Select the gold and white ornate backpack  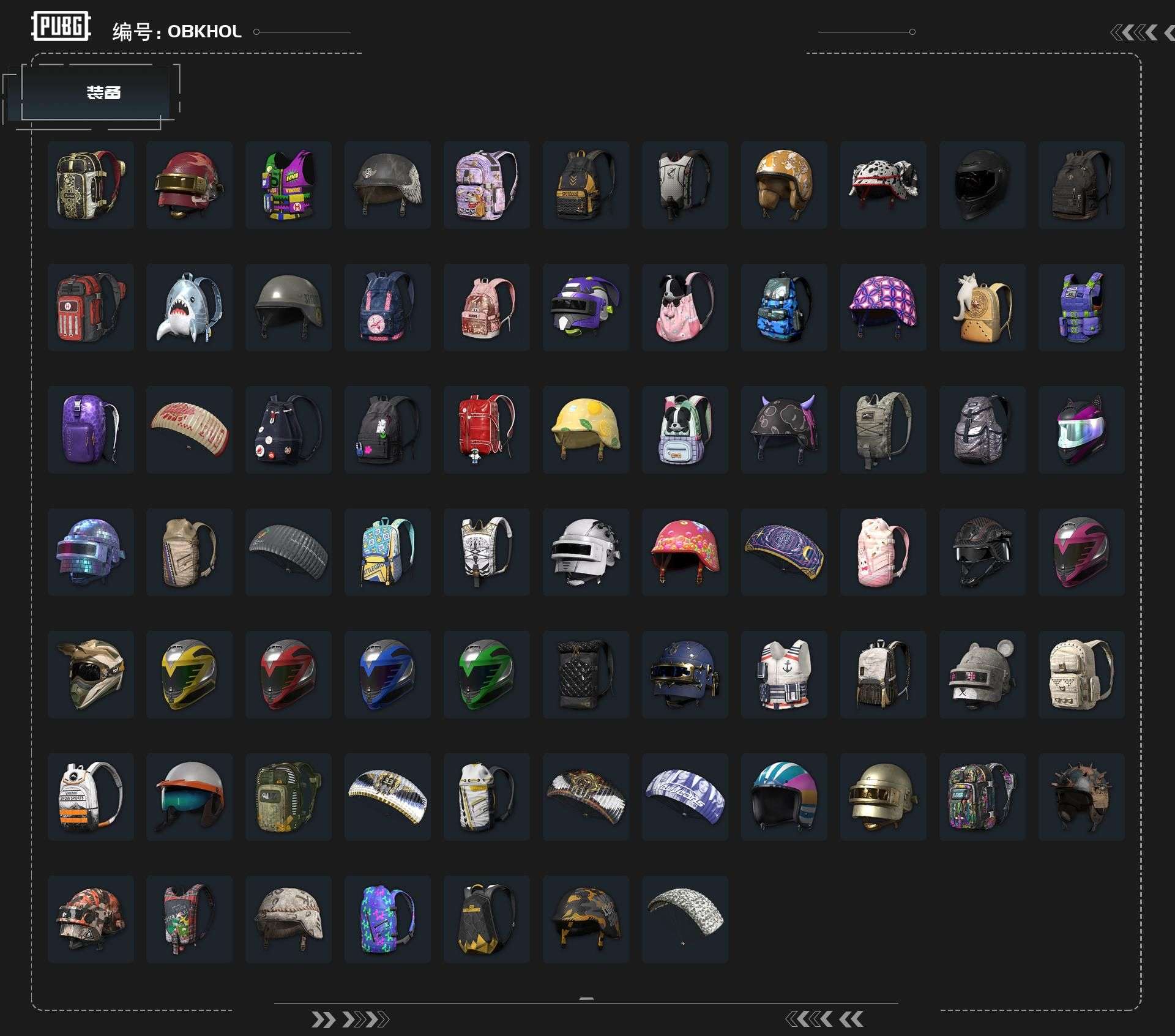[91, 185]
